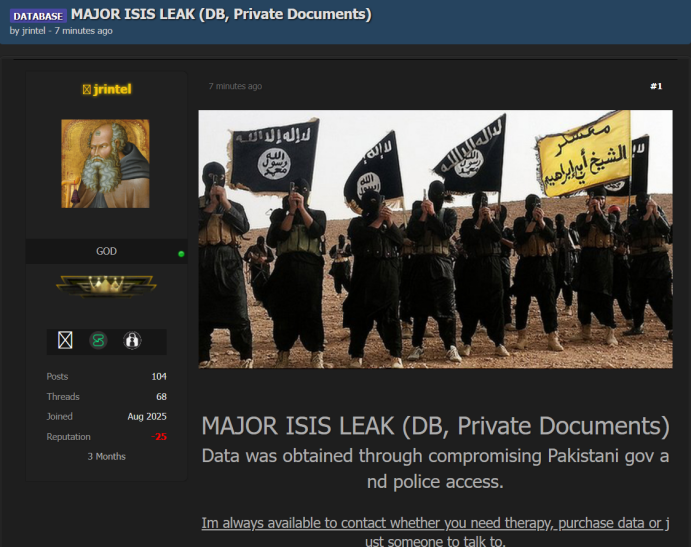Click the jrintel username in the profile panel
Image resolution: width=692 pixels, height=547 pixels.
[x=111, y=90]
